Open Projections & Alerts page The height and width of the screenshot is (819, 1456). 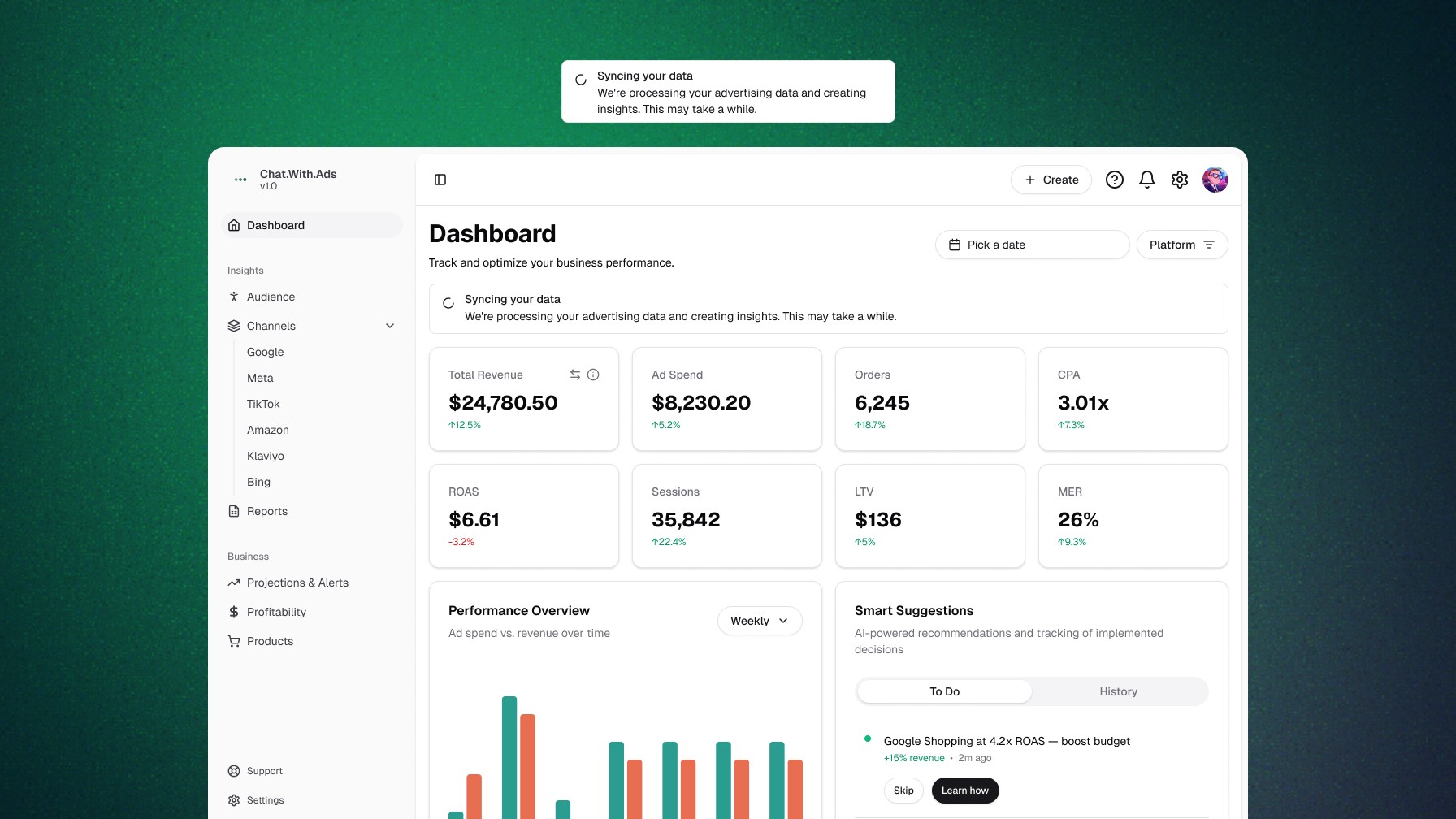click(312, 583)
